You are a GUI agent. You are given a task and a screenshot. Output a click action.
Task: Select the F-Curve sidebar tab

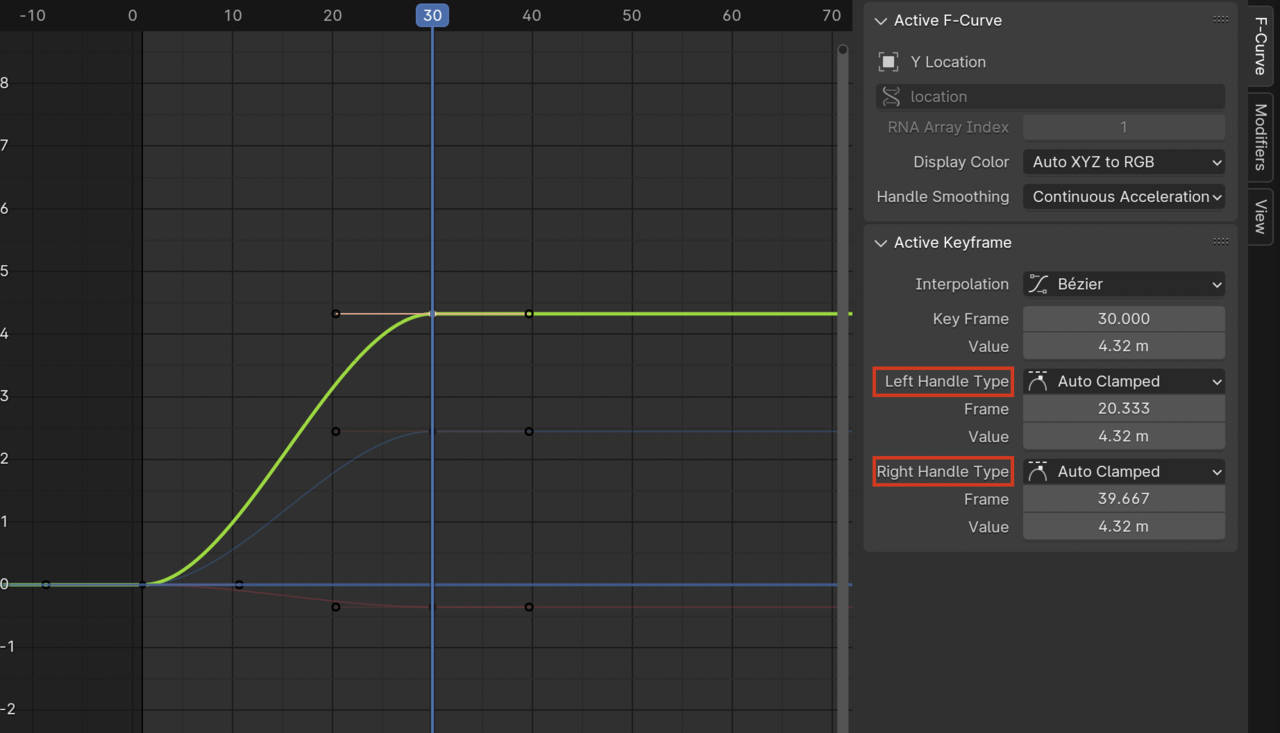pos(1261,46)
